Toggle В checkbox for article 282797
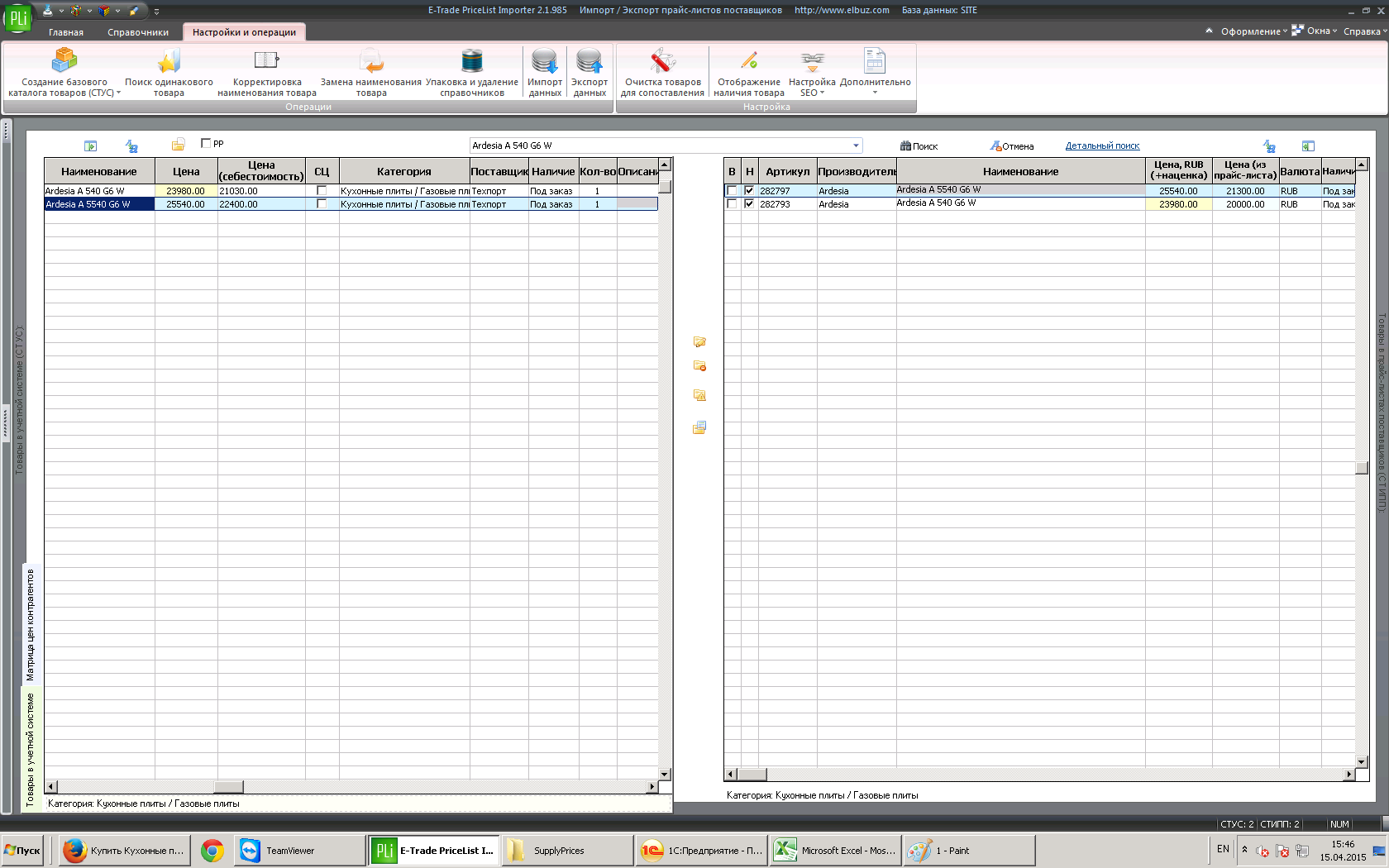The image size is (1389, 868). [732, 191]
